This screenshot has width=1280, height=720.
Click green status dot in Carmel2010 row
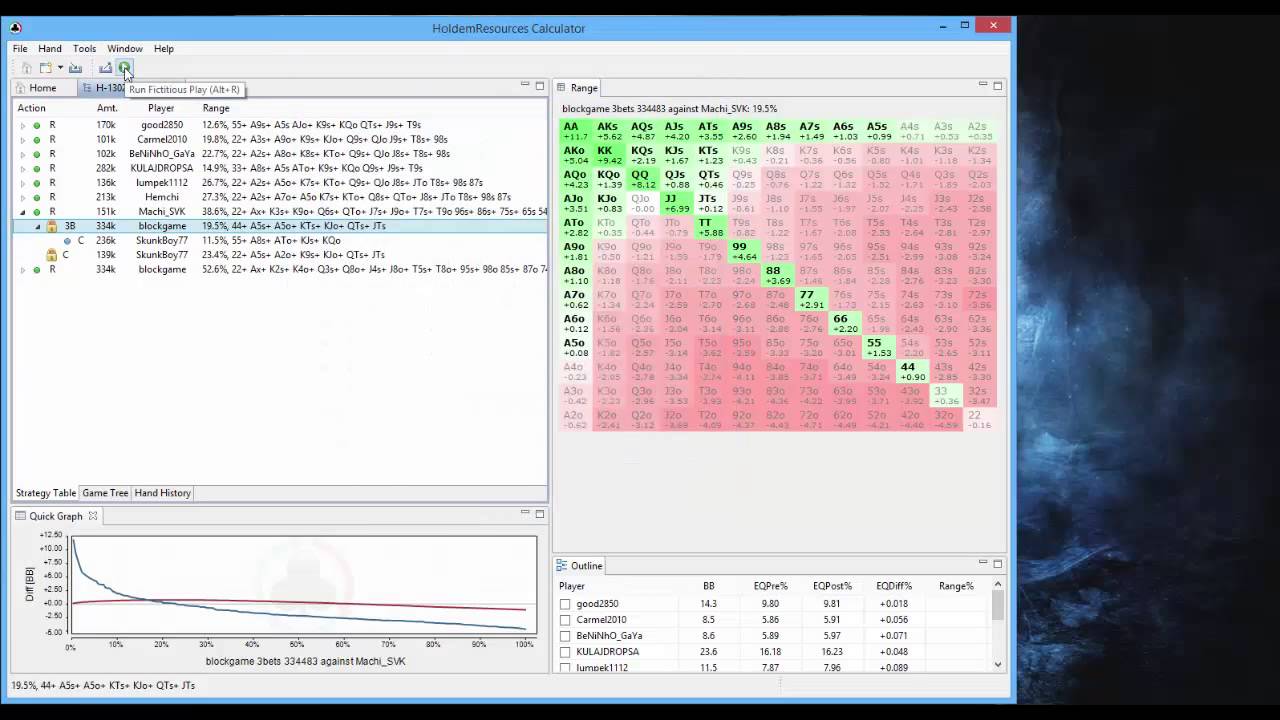pos(37,140)
